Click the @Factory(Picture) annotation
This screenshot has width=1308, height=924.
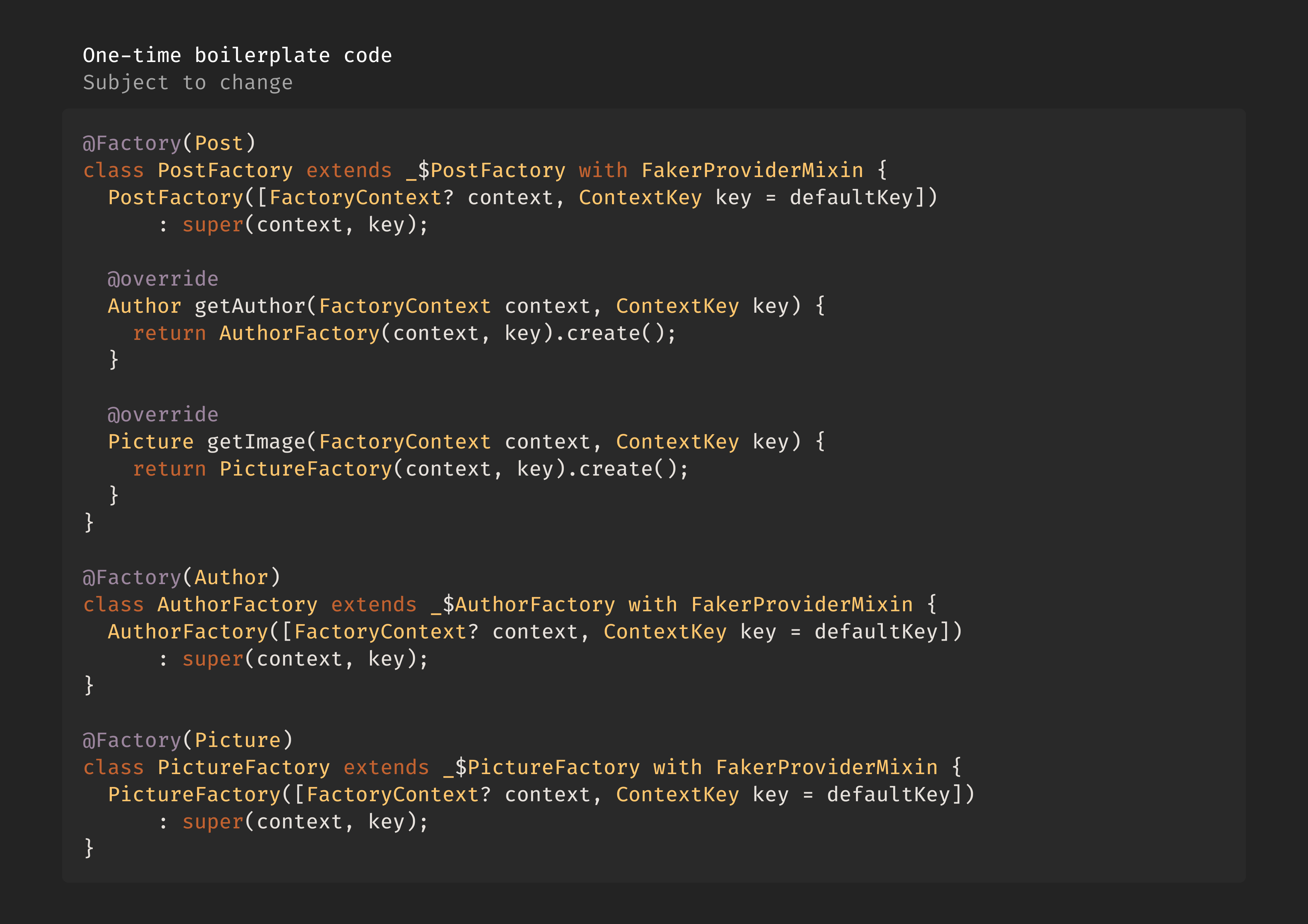click(x=188, y=740)
